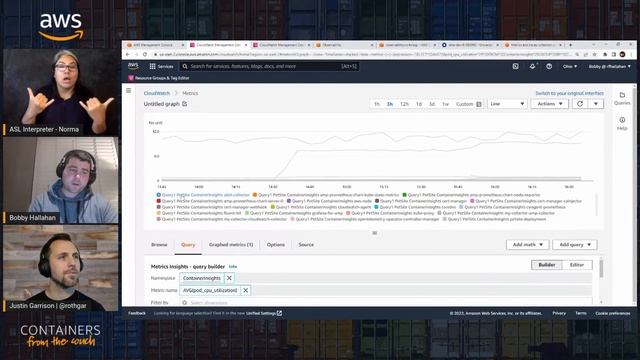Switch to Graphed metrics (1) tab

(x=231, y=244)
